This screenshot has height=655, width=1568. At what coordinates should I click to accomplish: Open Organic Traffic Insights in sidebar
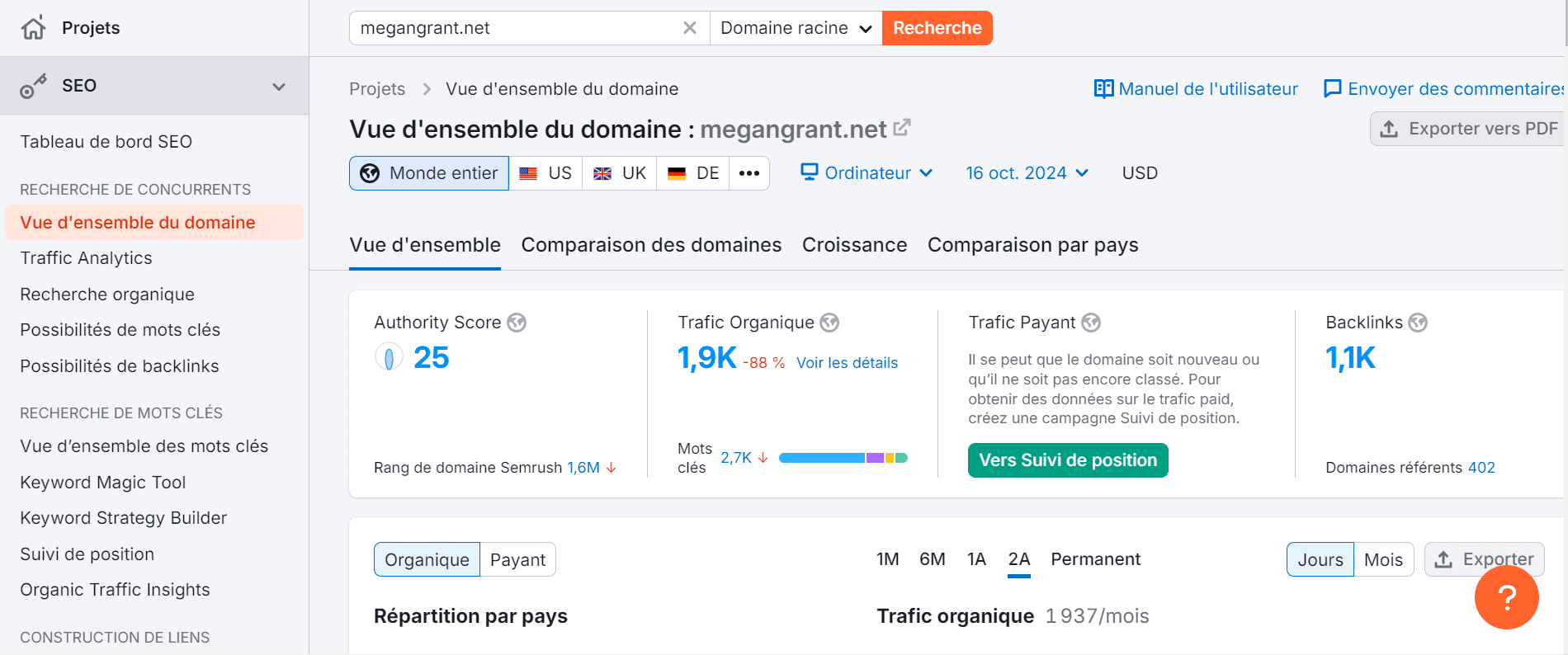[x=116, y=590]
